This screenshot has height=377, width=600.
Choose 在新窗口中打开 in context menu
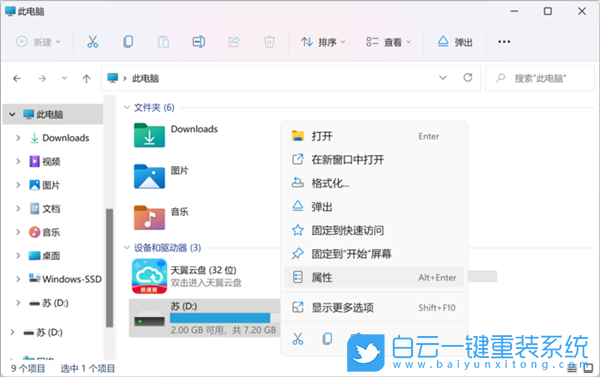374,159
